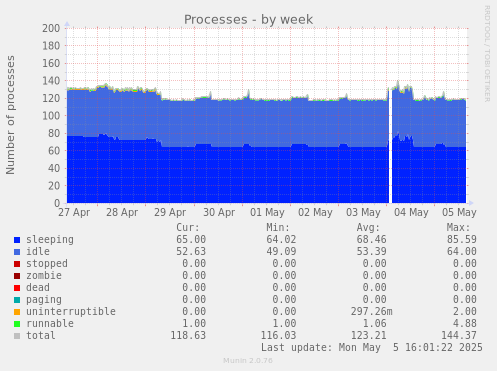The height and width of the screenshot is (371, 497).
Task: Click the '30 Apr' x-axis date label
Action: click(x=219, y=213)
